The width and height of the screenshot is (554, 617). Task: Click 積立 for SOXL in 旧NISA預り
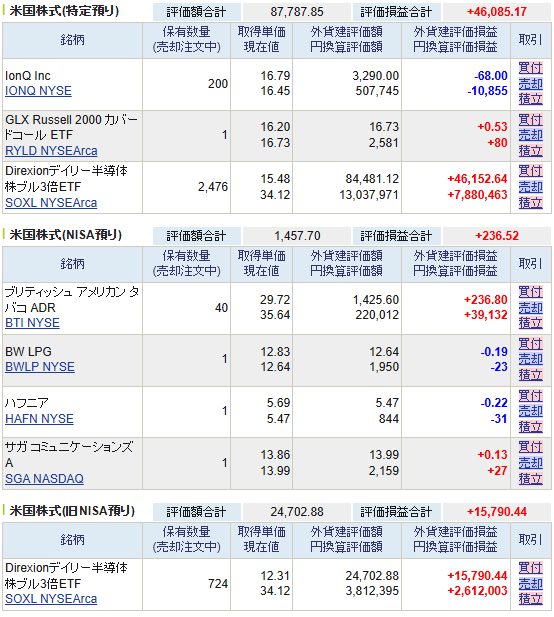point(530,599)
